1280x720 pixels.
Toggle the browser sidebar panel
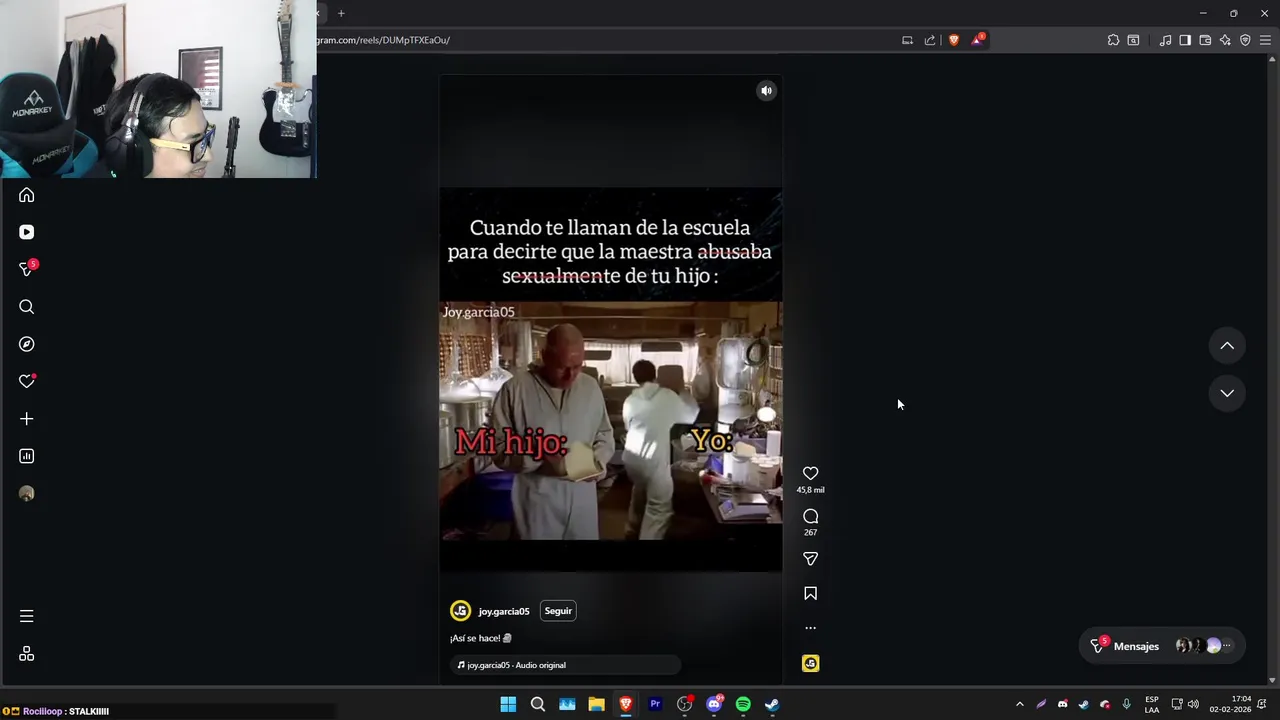1185,40
